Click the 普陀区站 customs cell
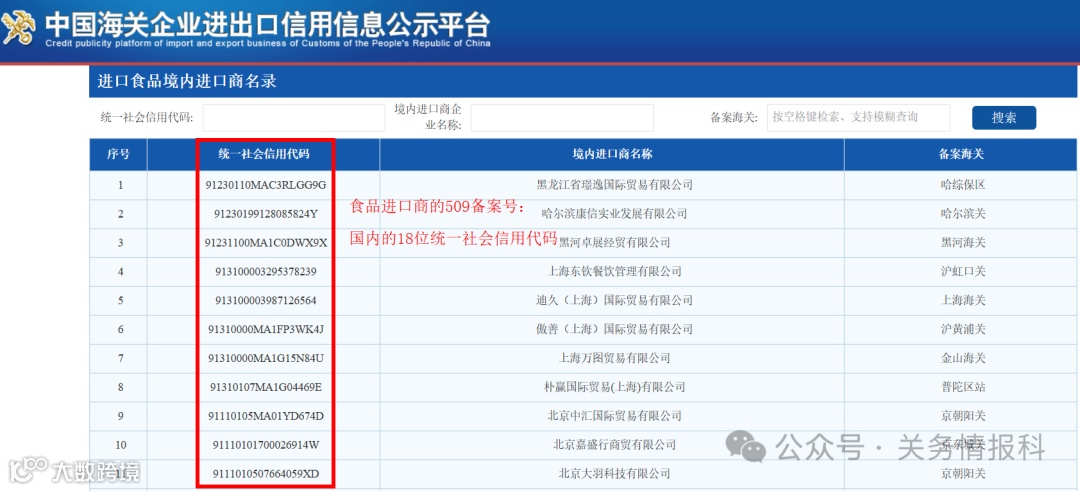The image size is (1080, 491). [963, 388]
